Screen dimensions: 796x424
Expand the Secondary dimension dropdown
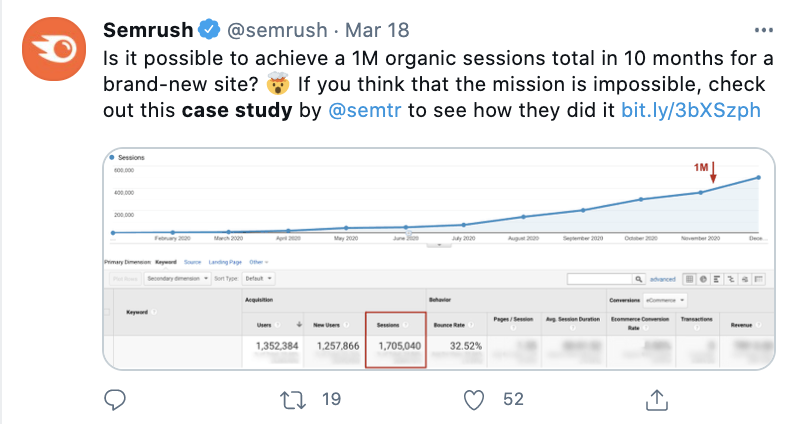pyautogui.click(x=177, y=278)
